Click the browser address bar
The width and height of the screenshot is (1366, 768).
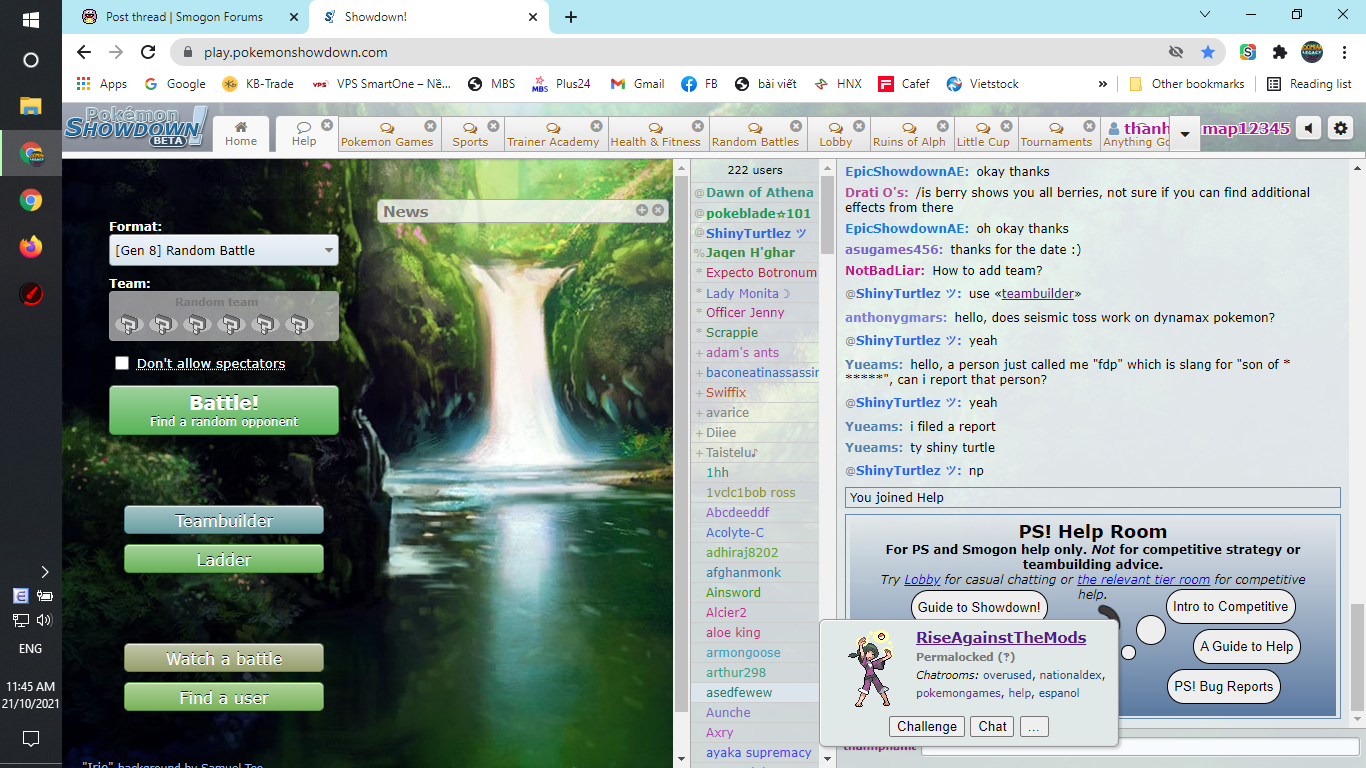tap(670, 52)
